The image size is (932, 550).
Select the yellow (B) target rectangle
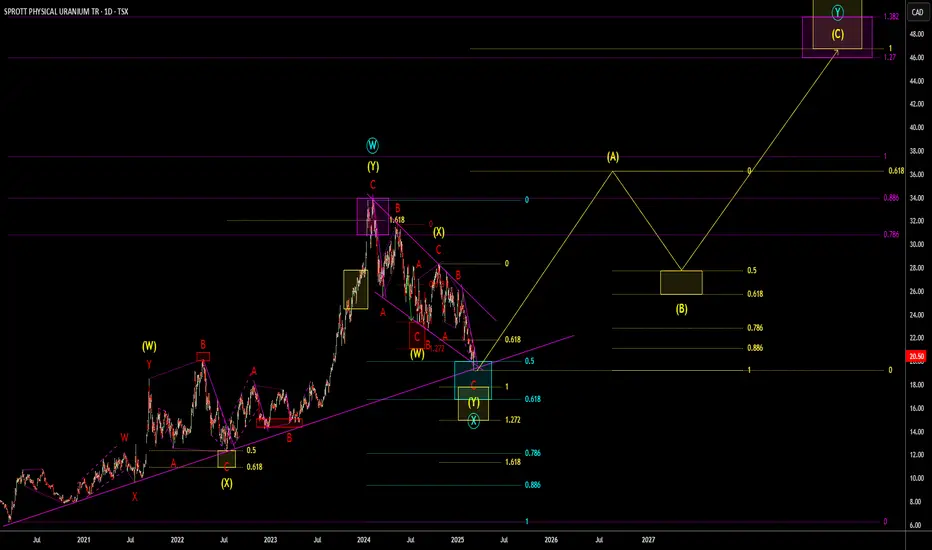(x=681, y=282)
